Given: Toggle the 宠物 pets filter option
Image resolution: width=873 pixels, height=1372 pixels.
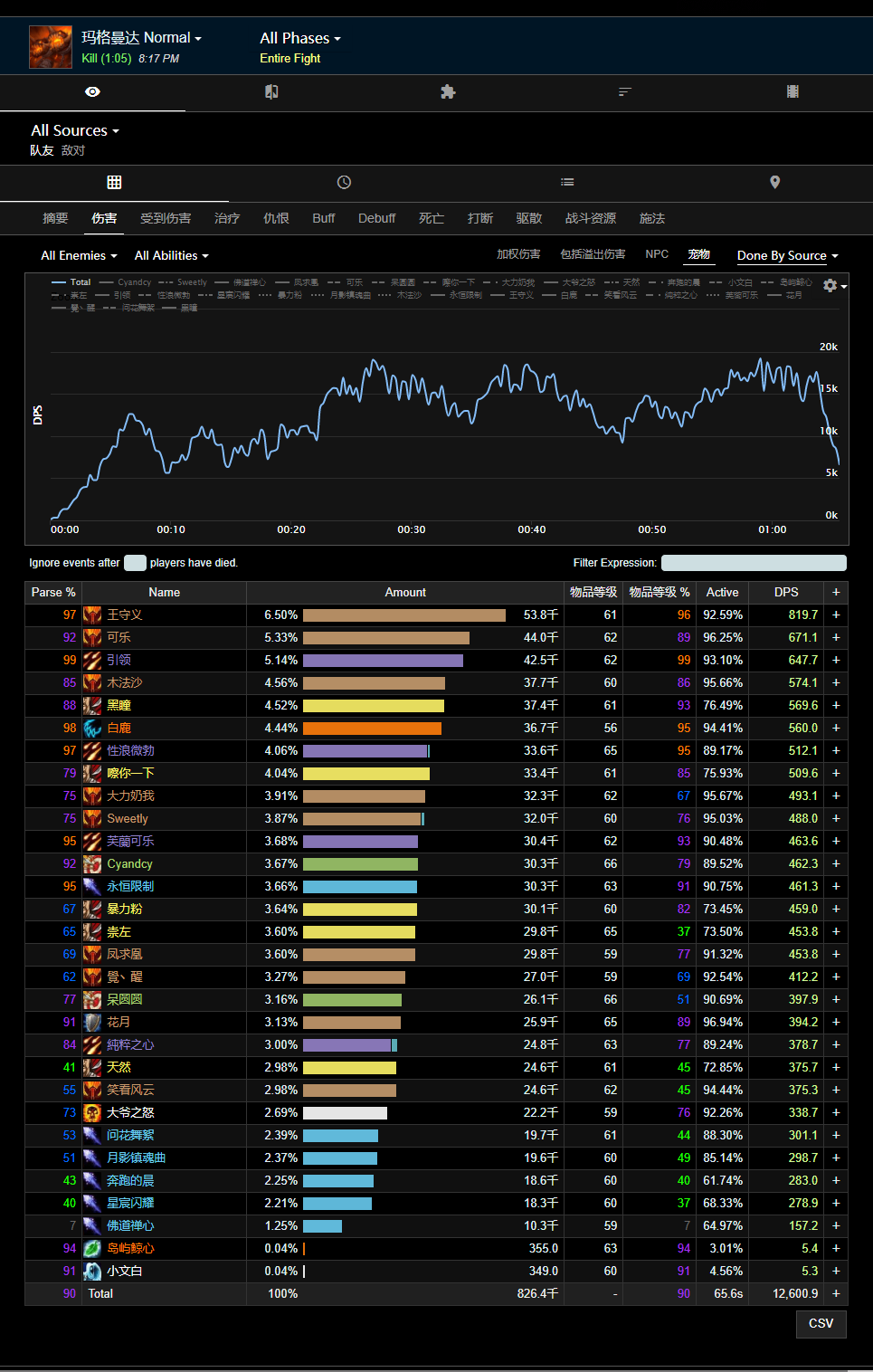Looking at the screenshot, I should (699, 254).
